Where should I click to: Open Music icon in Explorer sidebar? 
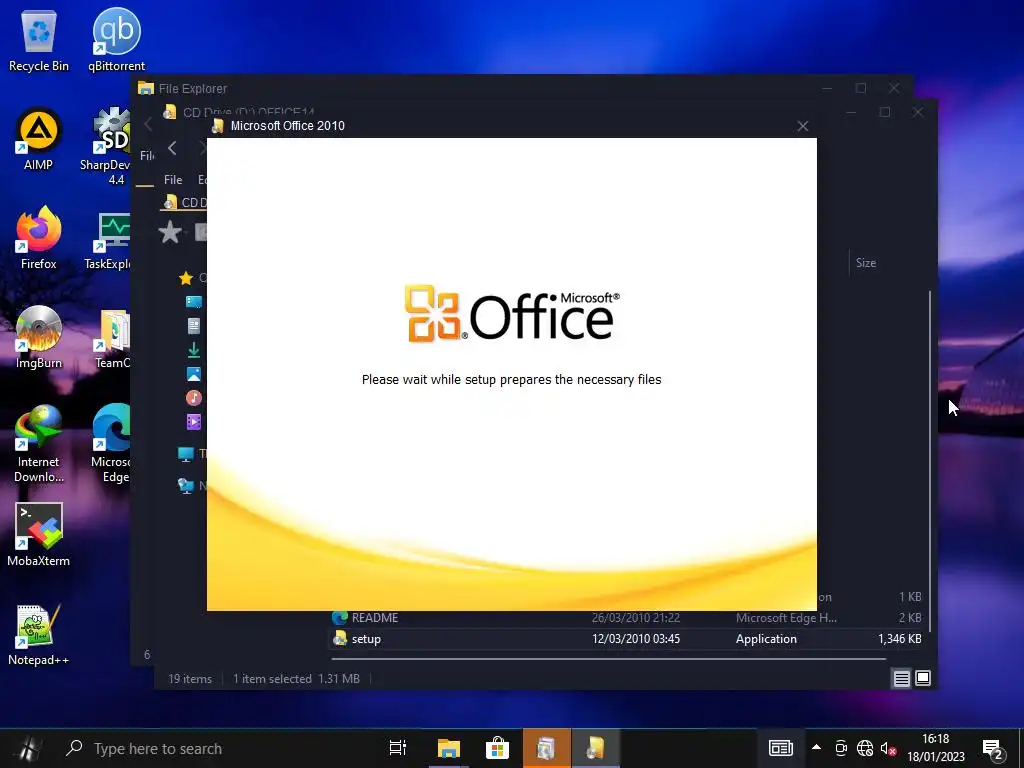click(194, 398)
